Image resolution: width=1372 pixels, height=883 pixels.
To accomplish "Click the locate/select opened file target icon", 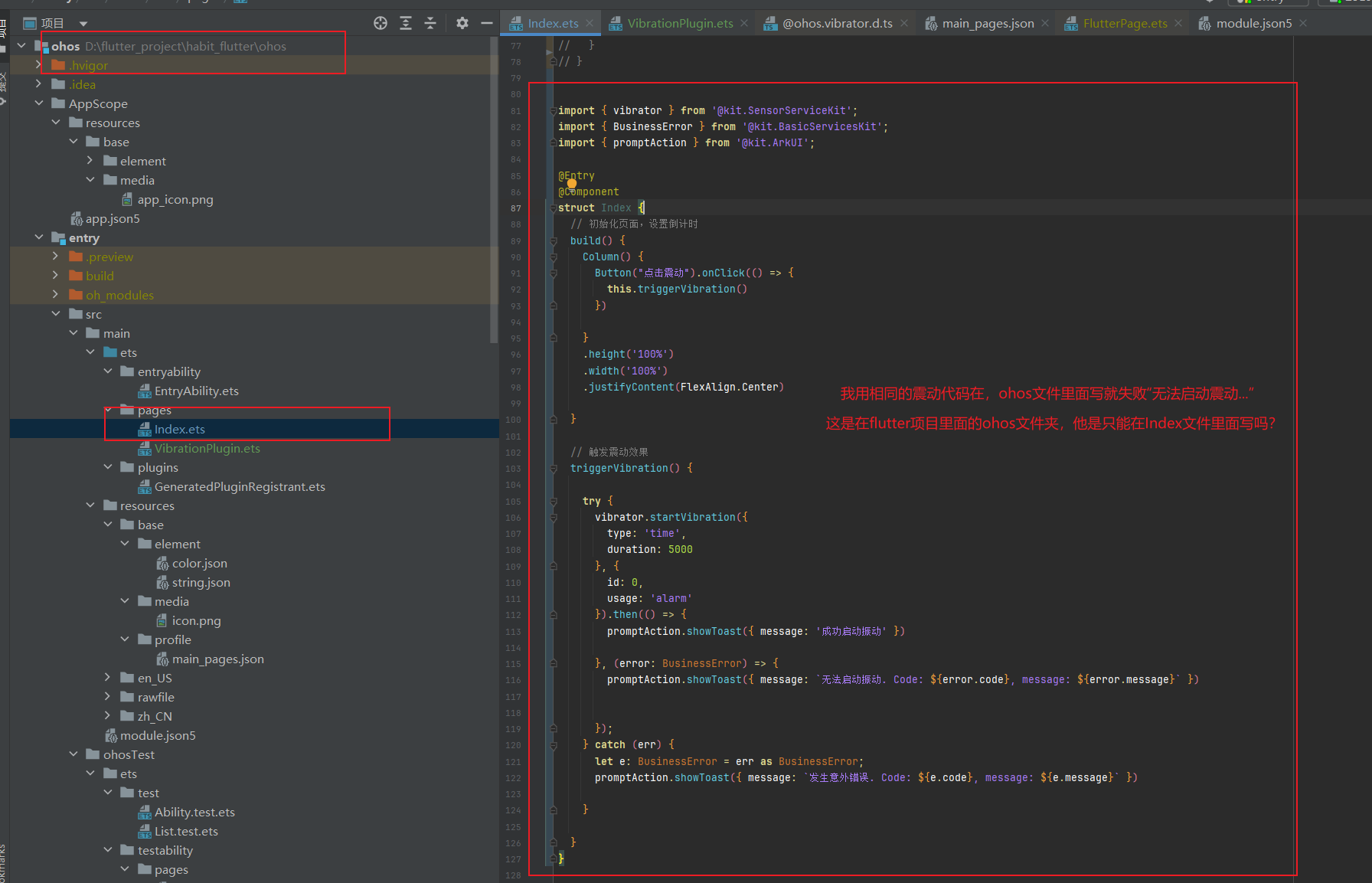I will pos(381,23).
